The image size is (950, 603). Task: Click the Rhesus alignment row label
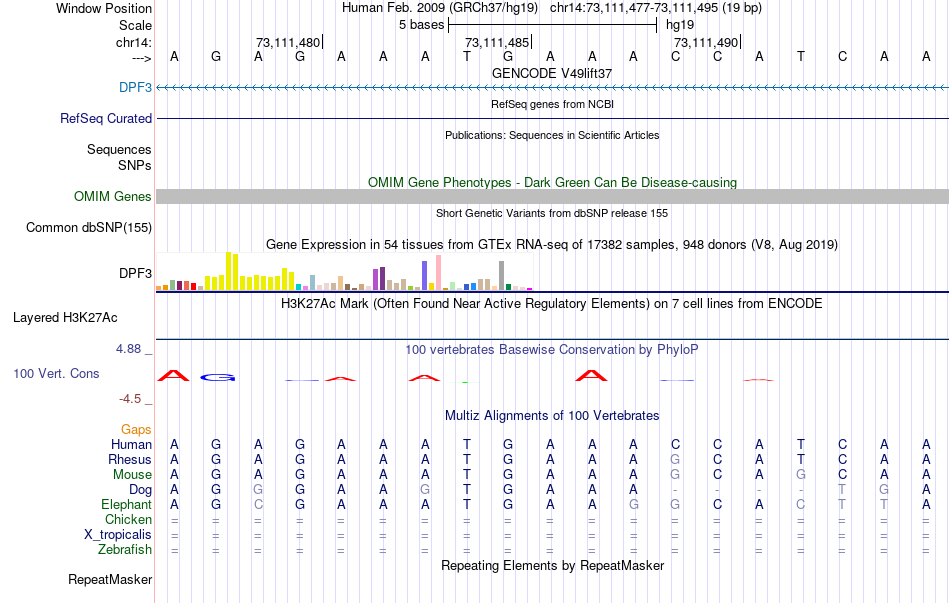click(130, 460)
